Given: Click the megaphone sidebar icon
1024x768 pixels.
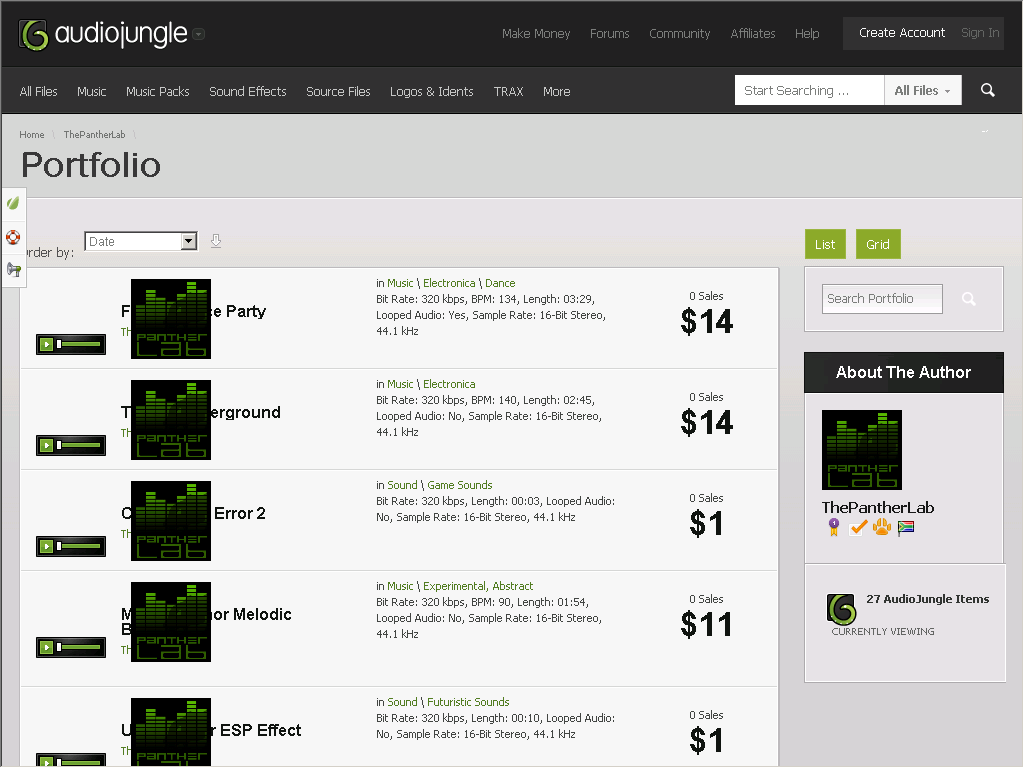Looking at the screenshot, I should click(x=13, y=269).
